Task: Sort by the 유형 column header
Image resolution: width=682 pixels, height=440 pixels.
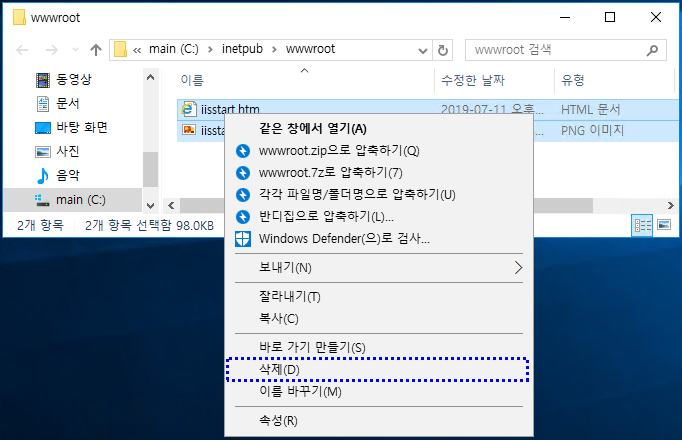Action: 573,80
